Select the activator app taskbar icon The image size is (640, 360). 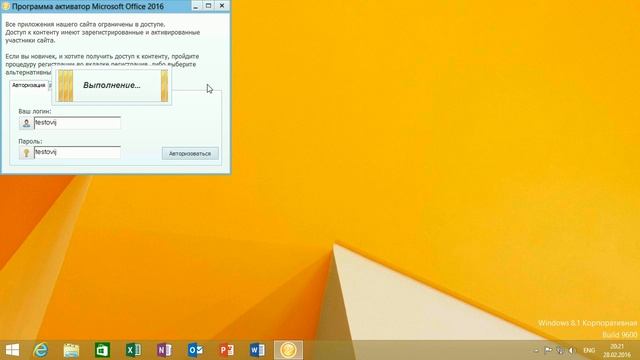coord(288,350)
